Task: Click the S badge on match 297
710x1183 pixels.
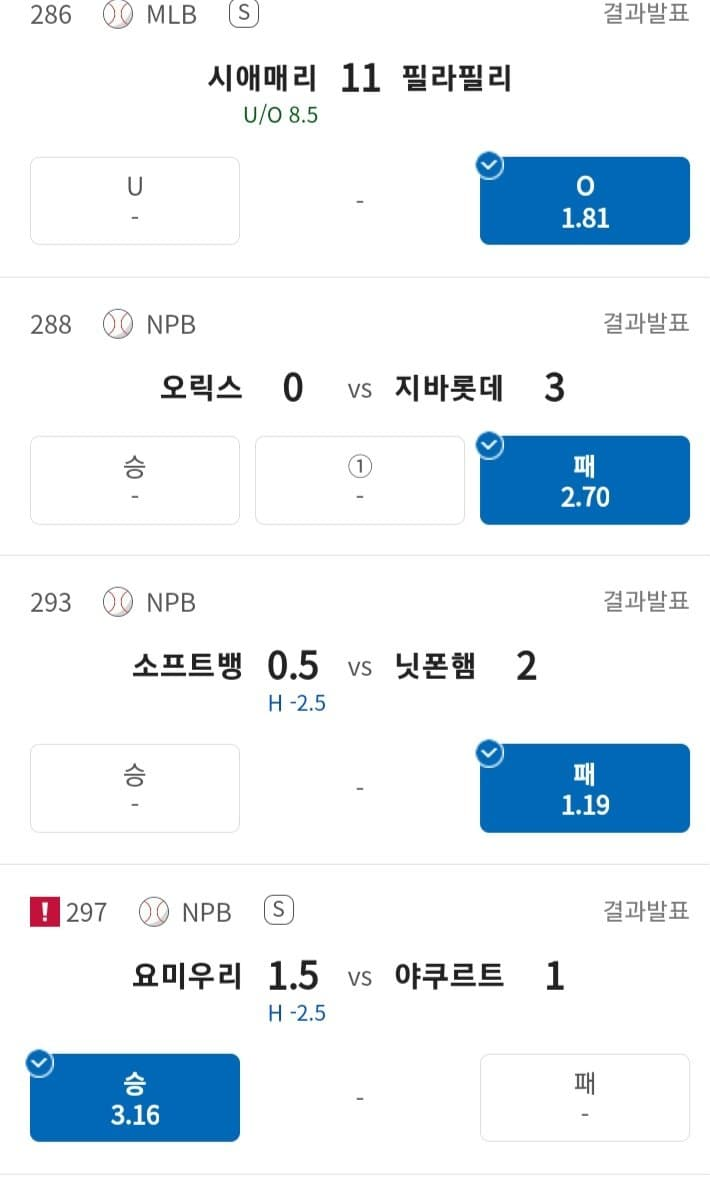Action: click(278, 910)
